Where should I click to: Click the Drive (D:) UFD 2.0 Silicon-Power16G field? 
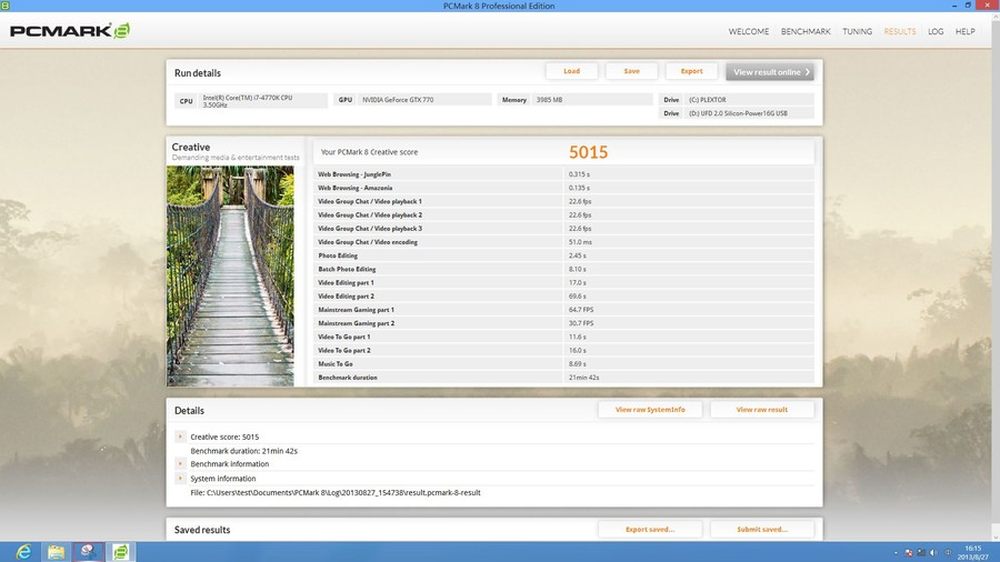coord(736,114)
